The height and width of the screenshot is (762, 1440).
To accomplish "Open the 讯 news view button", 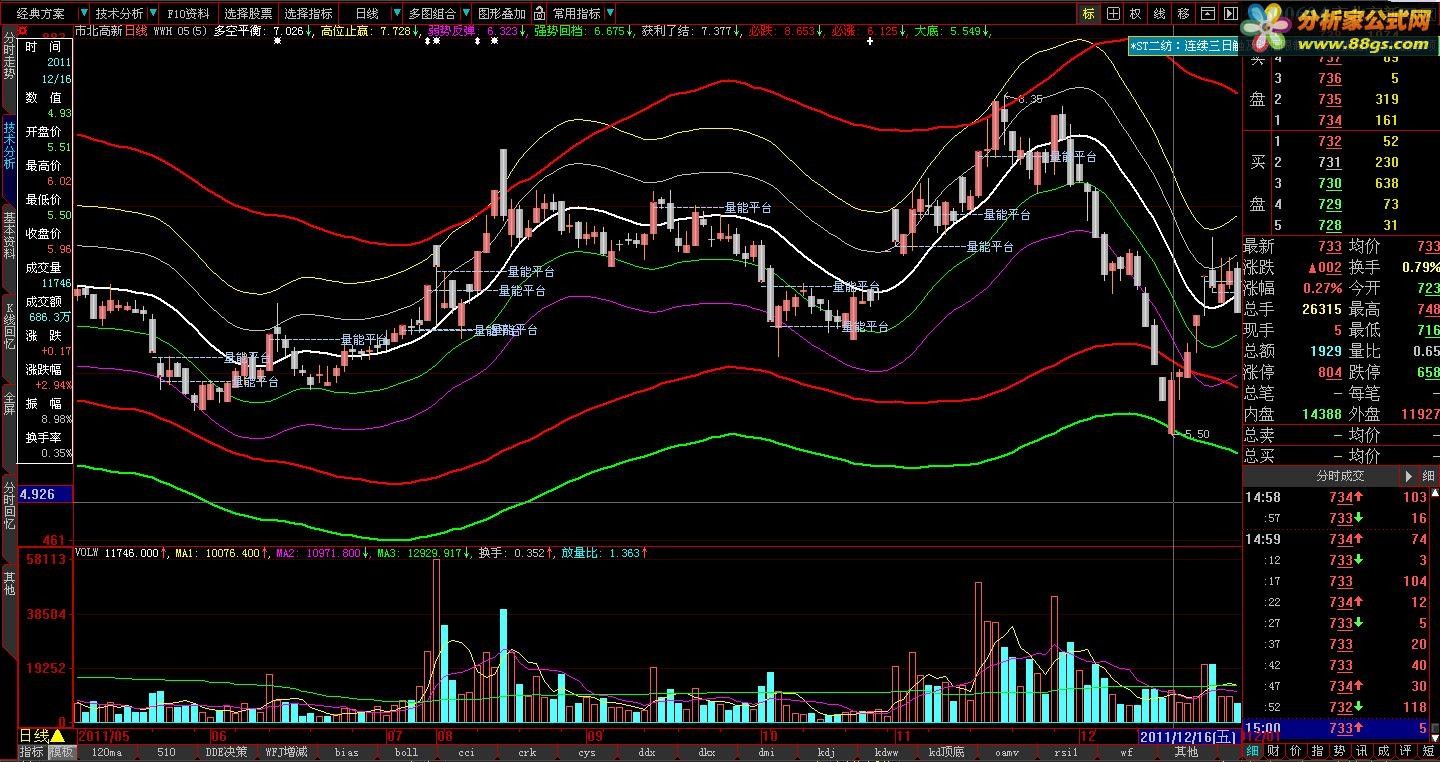I will [x=1362, y=751].
